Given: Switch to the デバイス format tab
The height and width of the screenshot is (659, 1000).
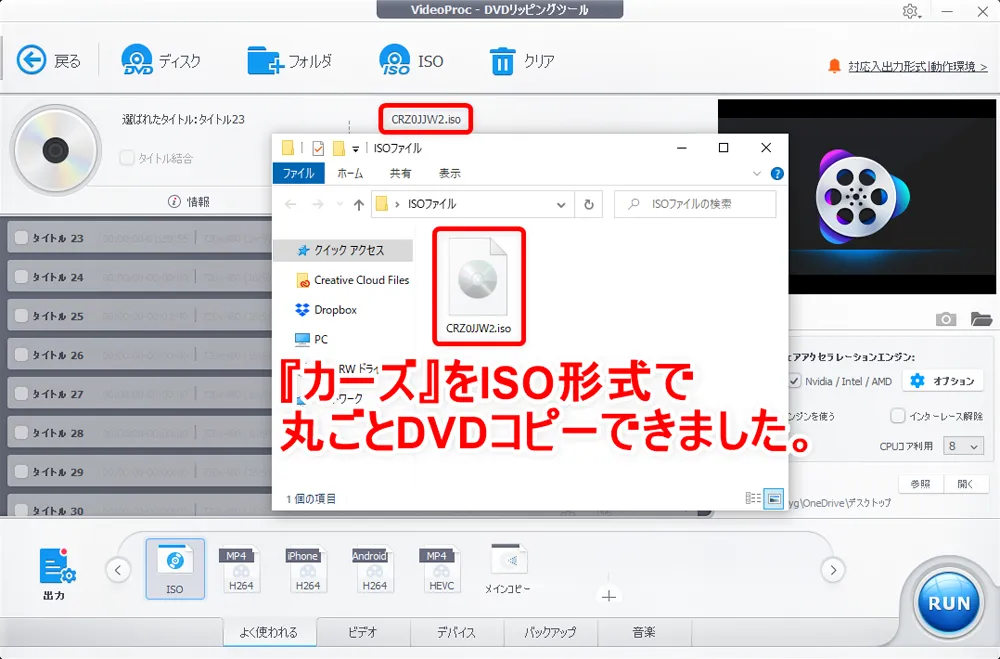Looking at the screenshot, I should click(456, 632).
